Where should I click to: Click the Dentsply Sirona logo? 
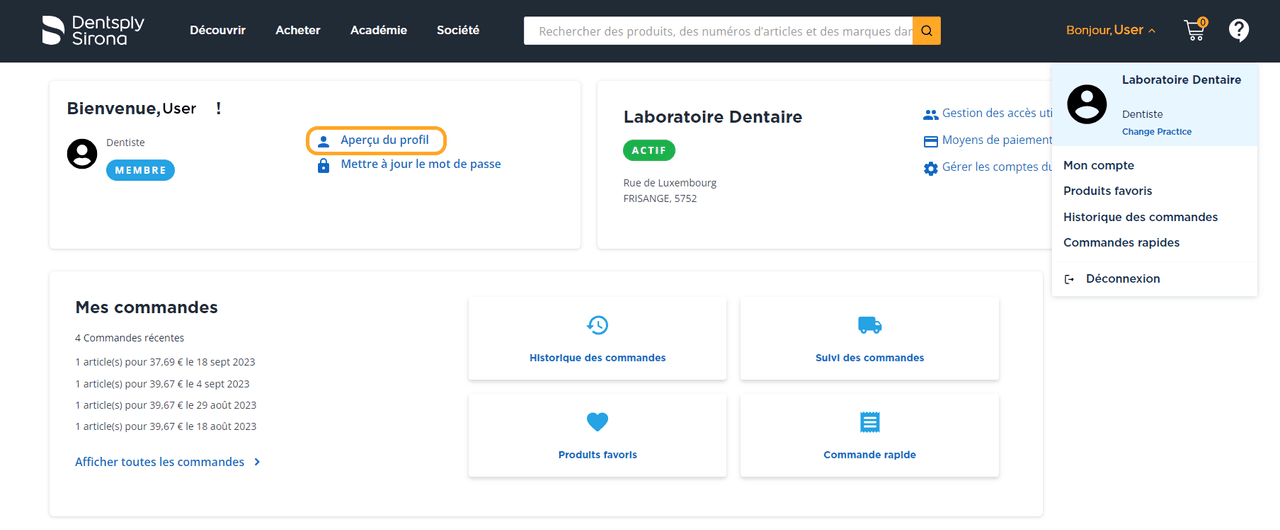tap(93, 30)
